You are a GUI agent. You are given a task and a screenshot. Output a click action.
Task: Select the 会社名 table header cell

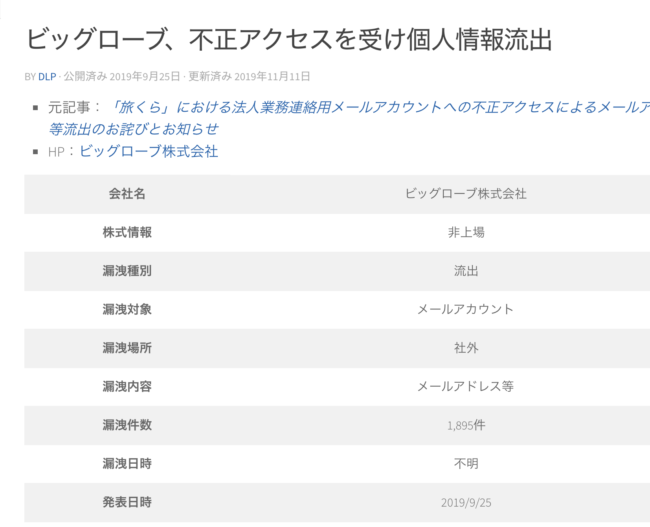click(127, 194)
